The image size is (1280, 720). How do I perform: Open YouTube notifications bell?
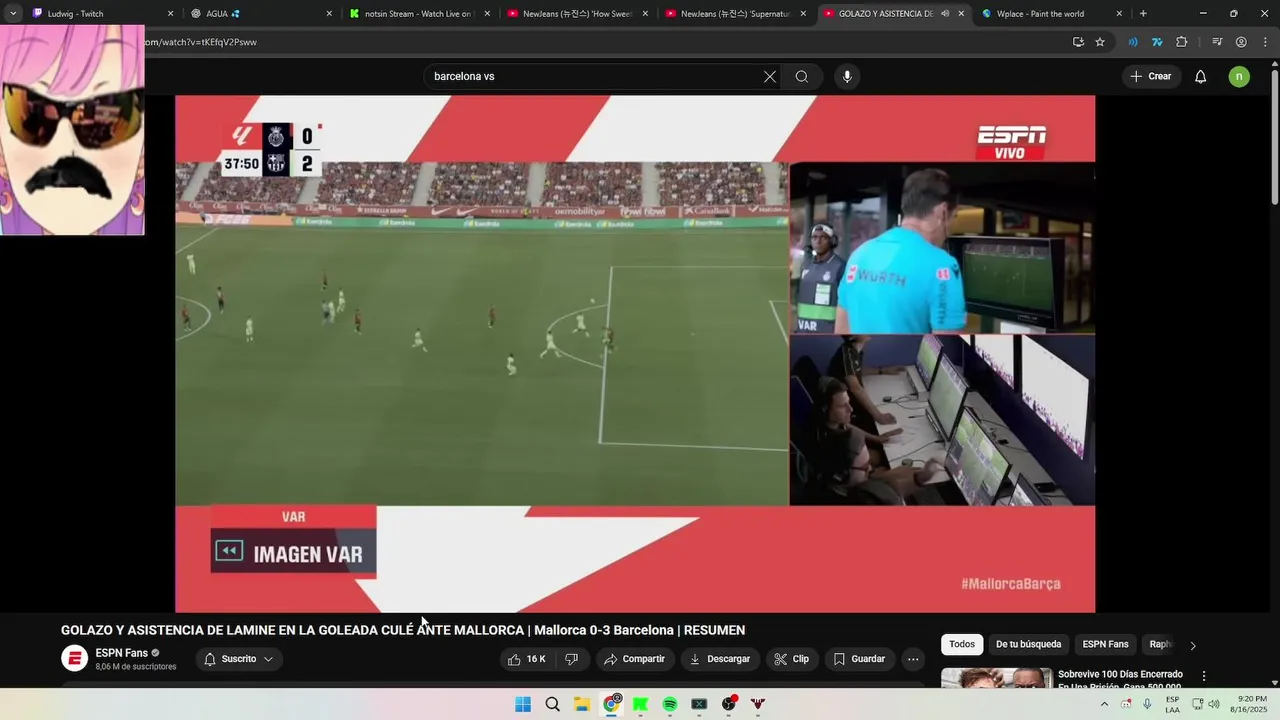tap(1201, 77)
